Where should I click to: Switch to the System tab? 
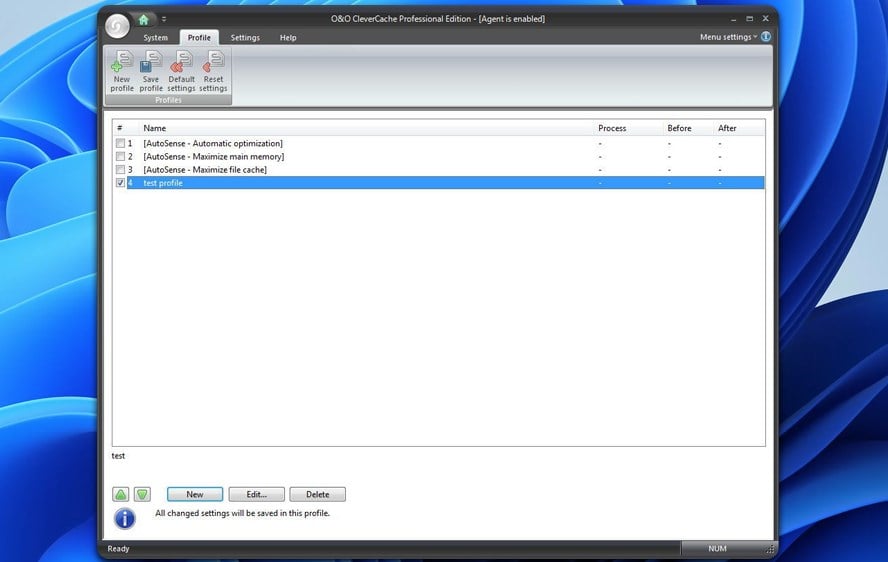pyautogui.click(x=155, y=37)
